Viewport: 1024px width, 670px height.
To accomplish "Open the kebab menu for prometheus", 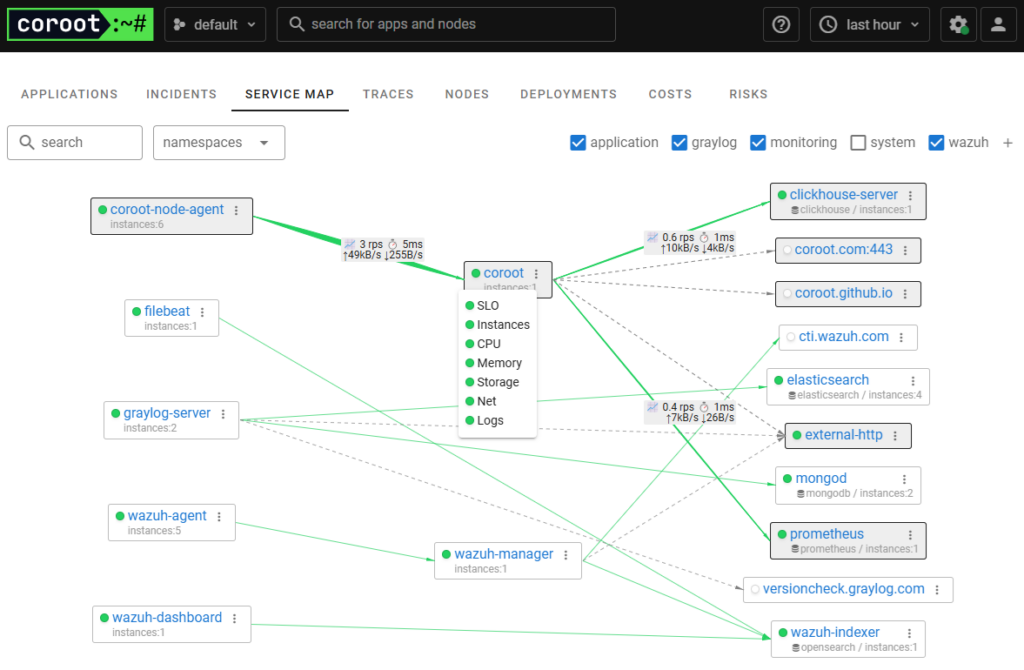I will [x=909, y=533].
